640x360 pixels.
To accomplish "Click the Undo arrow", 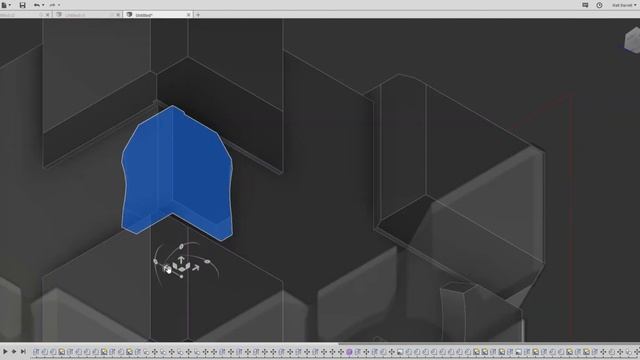I will point(37,5).
